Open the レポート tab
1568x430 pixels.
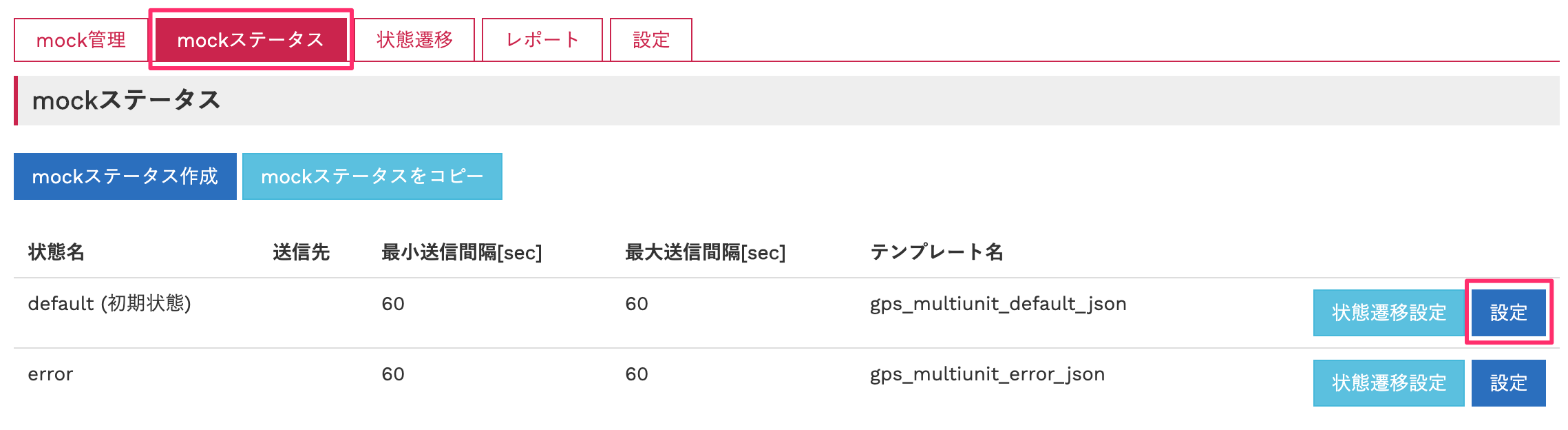[x=542, y=40]
